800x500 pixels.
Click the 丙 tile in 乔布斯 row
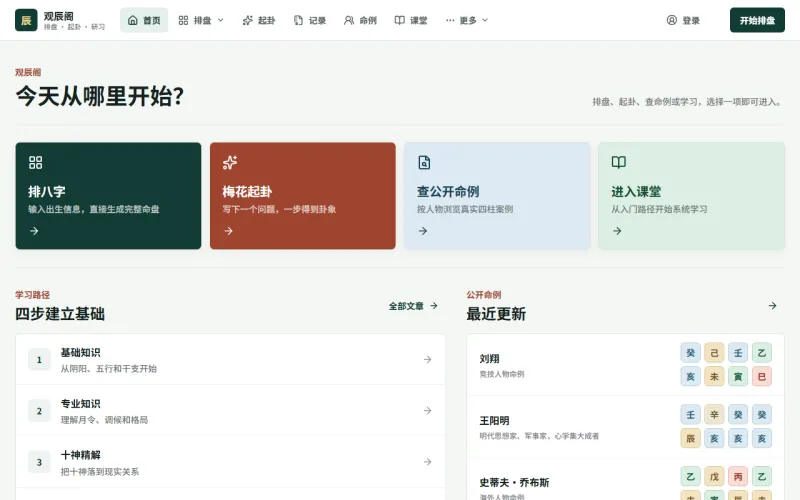(x=738, y=476)
